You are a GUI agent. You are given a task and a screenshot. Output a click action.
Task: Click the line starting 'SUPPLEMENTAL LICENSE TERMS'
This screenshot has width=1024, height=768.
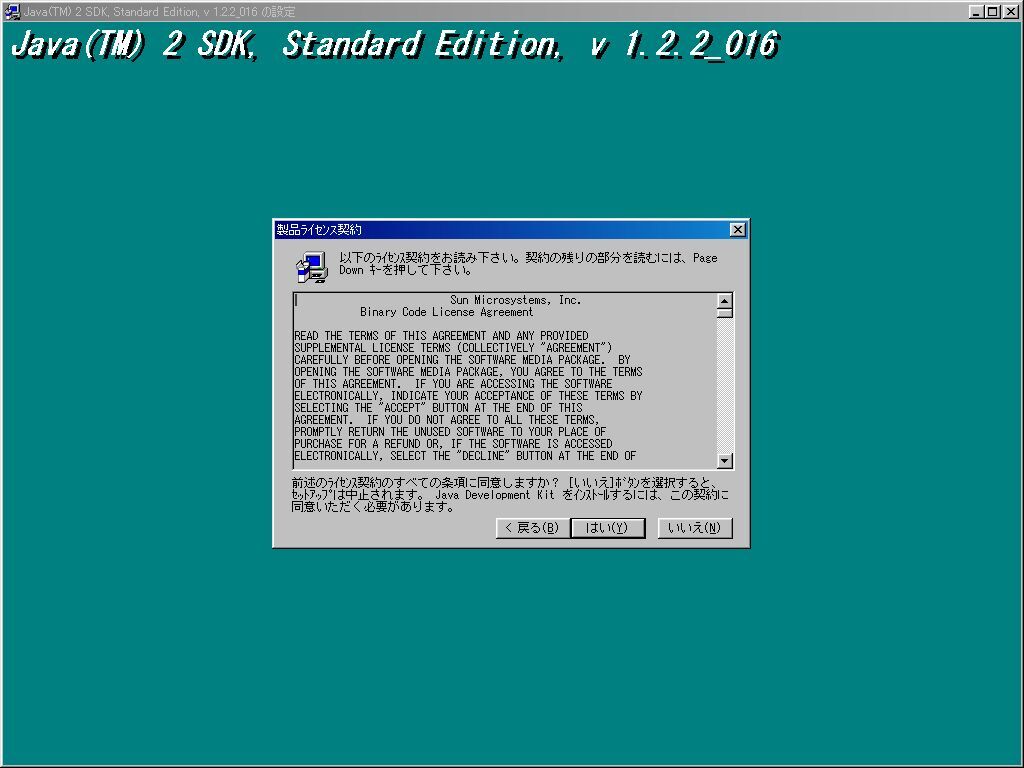(453, 347)
